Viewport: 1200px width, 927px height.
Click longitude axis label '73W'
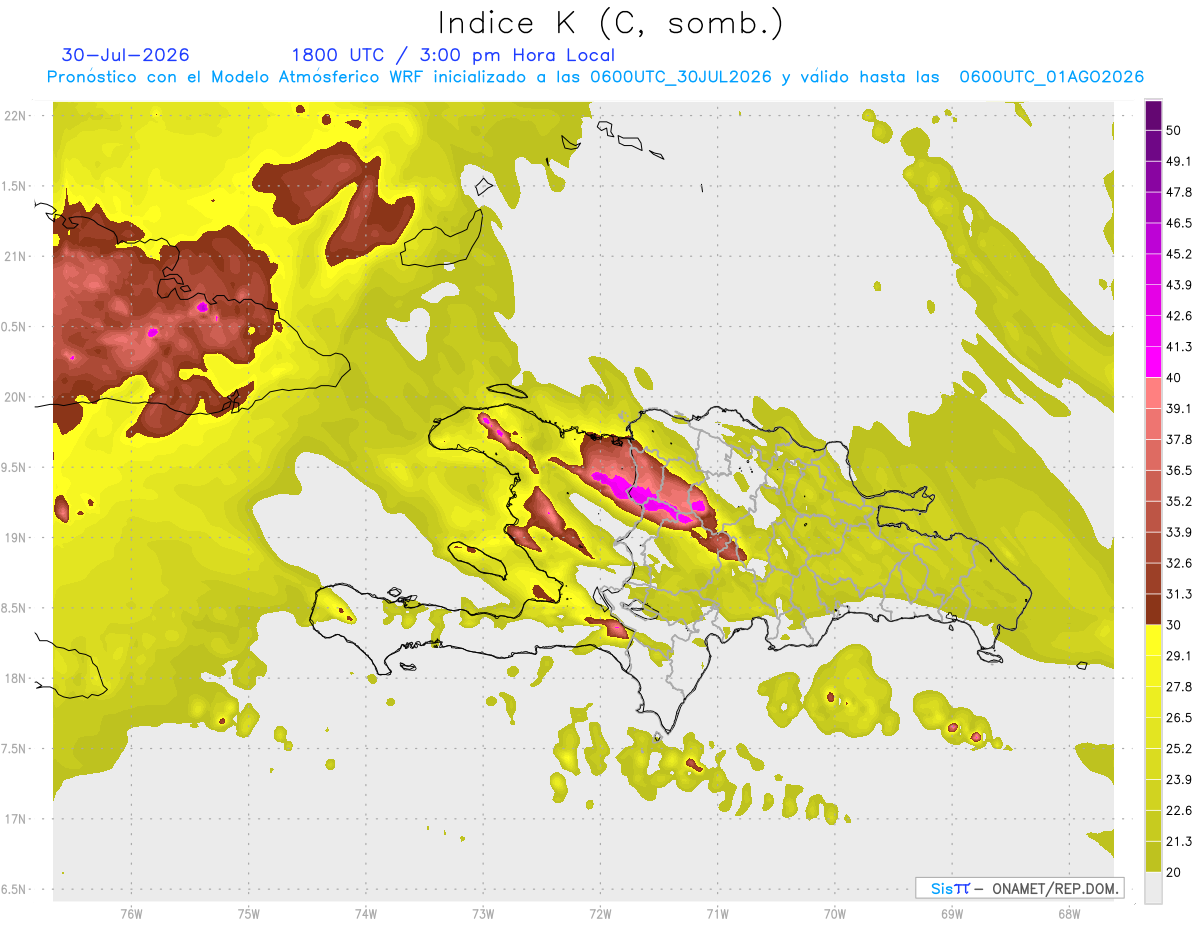click(x=483, y=915)
